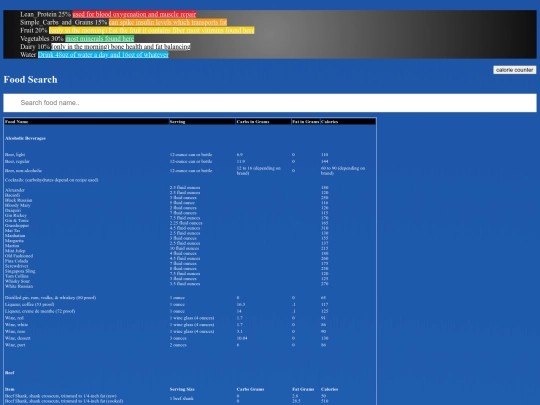
Task: Select the Black Russian cocktail name
Action: click(x=19, y=200)
